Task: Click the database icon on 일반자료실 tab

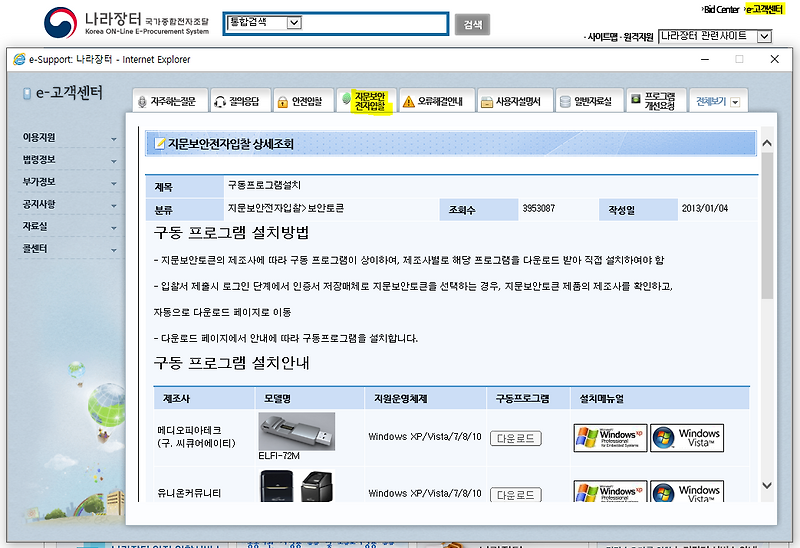Action: (x=565, y=102)
